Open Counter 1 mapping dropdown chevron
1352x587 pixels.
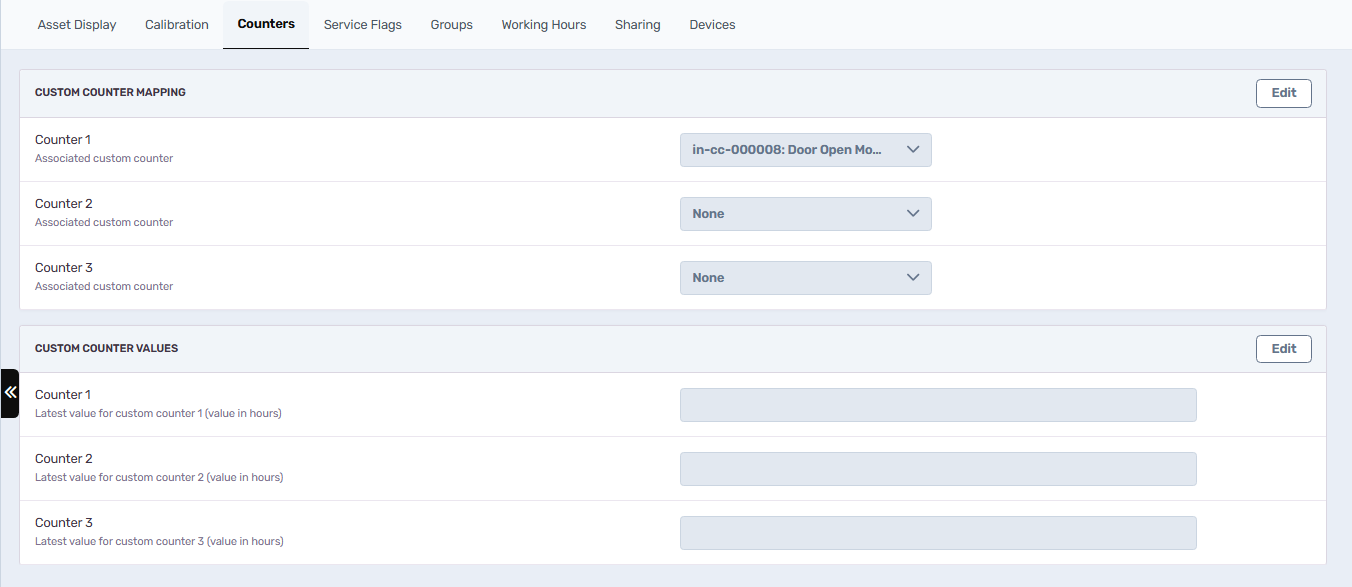coord(912,150)
